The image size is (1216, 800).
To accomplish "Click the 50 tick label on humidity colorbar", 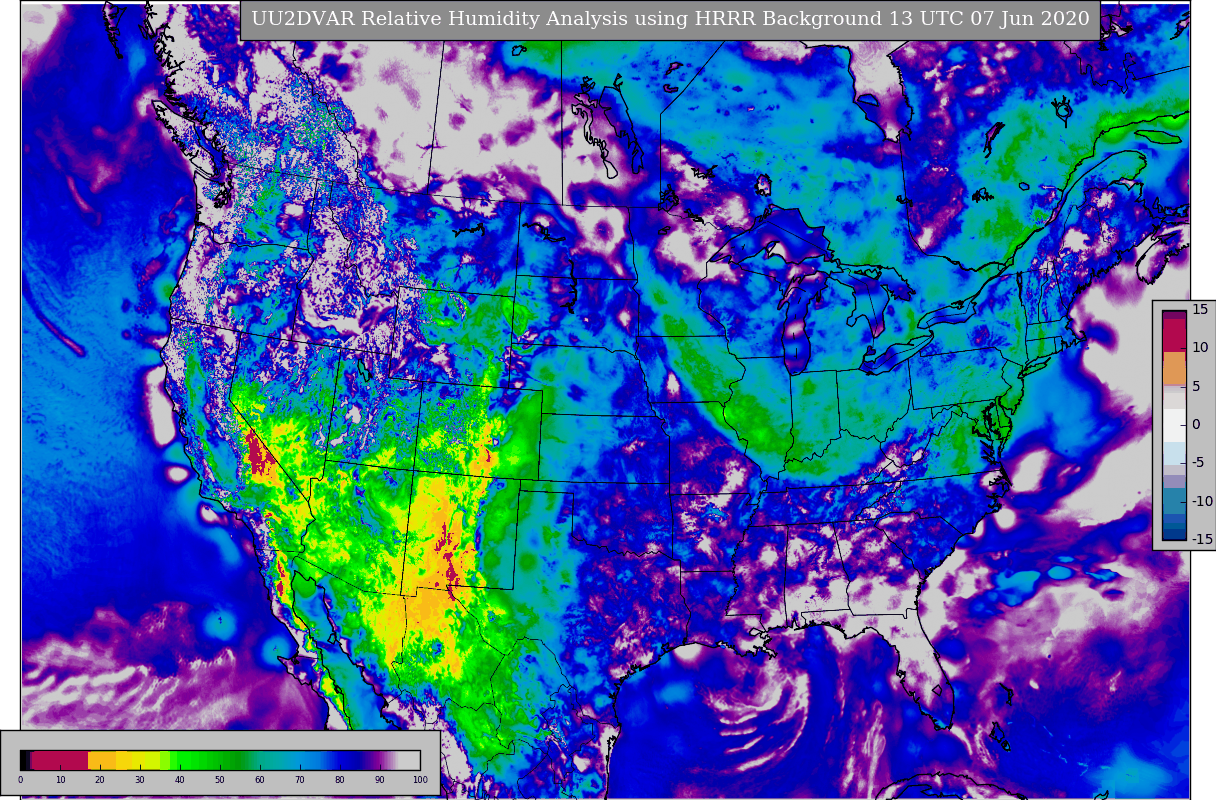I will [x=220, y=780].
